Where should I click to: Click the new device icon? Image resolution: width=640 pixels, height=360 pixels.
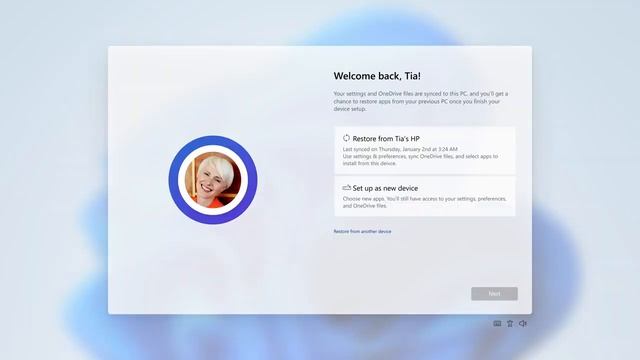tap(347, 188)
